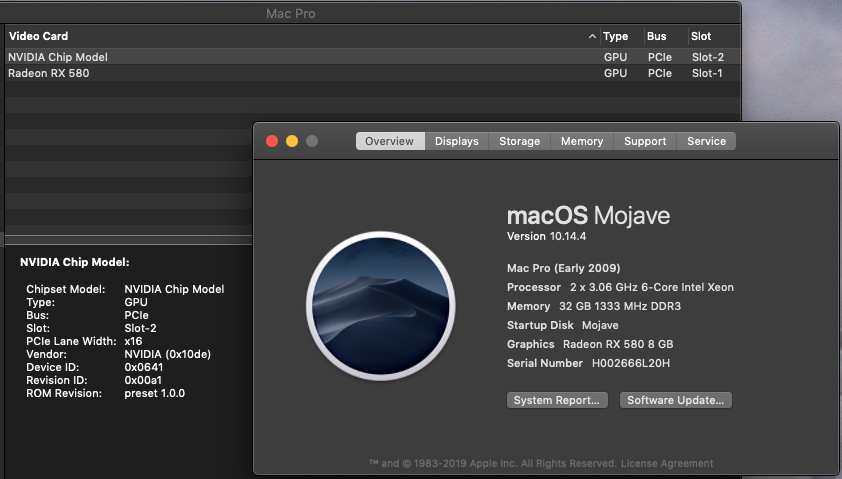842x479 pixels.
Task: Click the Graphics Radeon RX 580 8 GB line
Action: click(590, 344)
